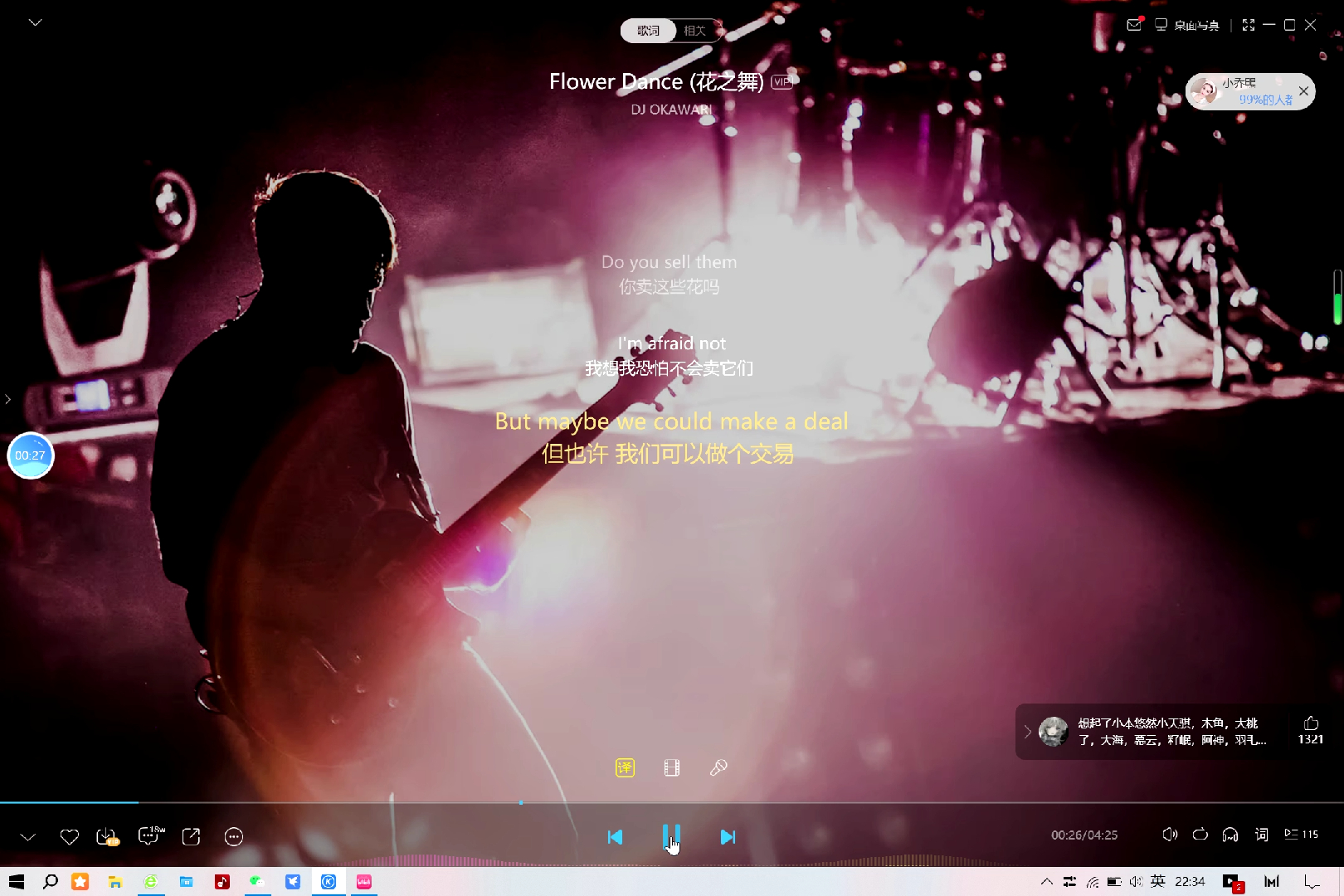The image size is (1344, 896).
Task: Switch to the 歌词 lyrics tab
Action: coord(648,31)
